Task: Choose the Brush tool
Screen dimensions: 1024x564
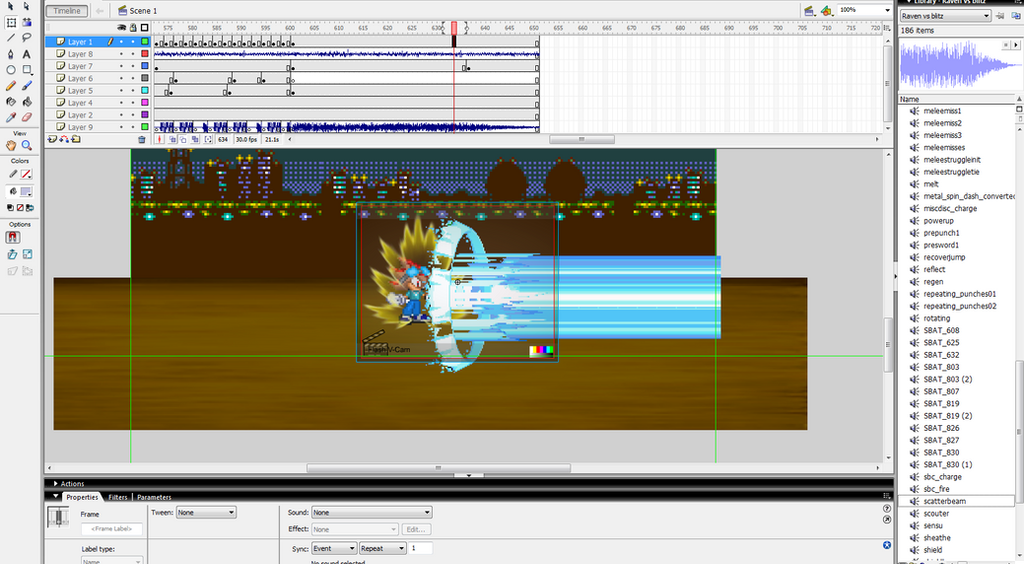Action: coord(27,86)
